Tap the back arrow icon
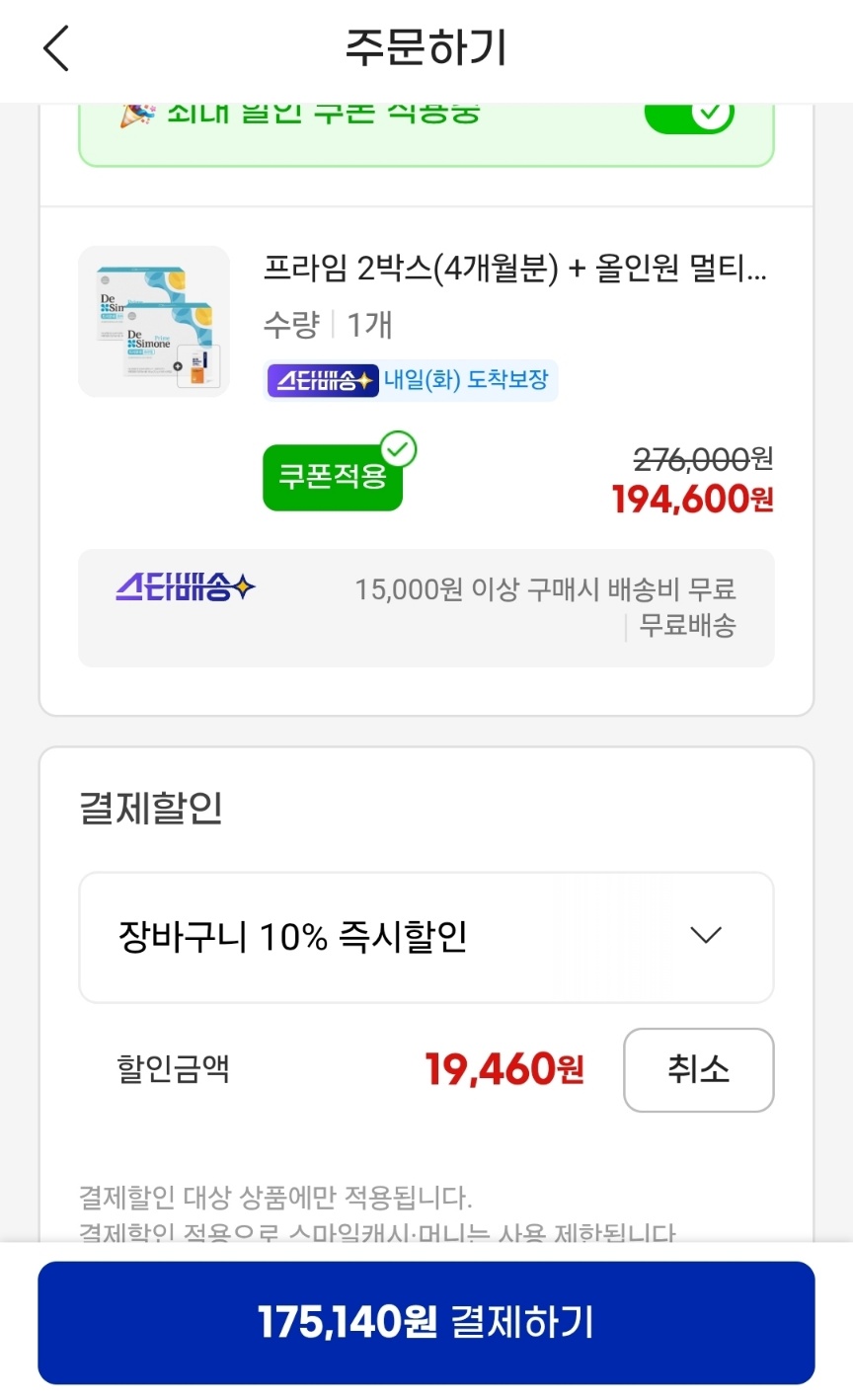 tap(56, 48)
